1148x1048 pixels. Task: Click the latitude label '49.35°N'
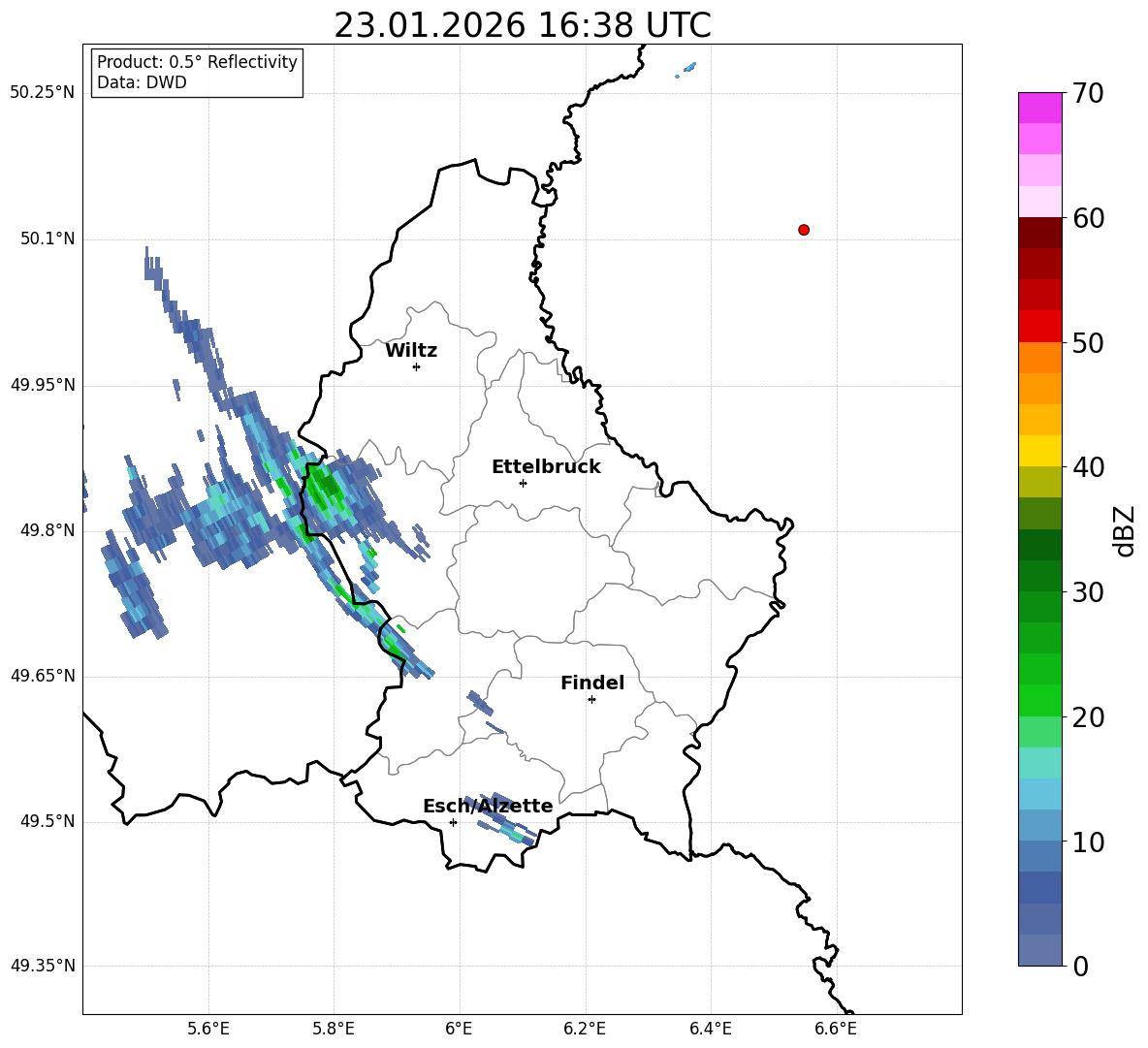pyautogui.click(x=43, y=966)
